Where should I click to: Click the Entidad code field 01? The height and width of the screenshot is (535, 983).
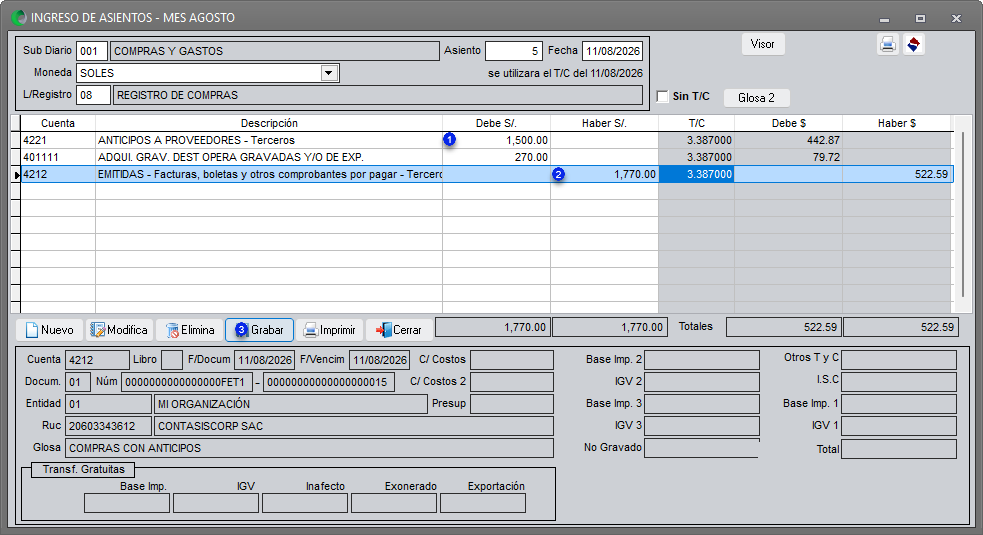(x=108, y=404)
